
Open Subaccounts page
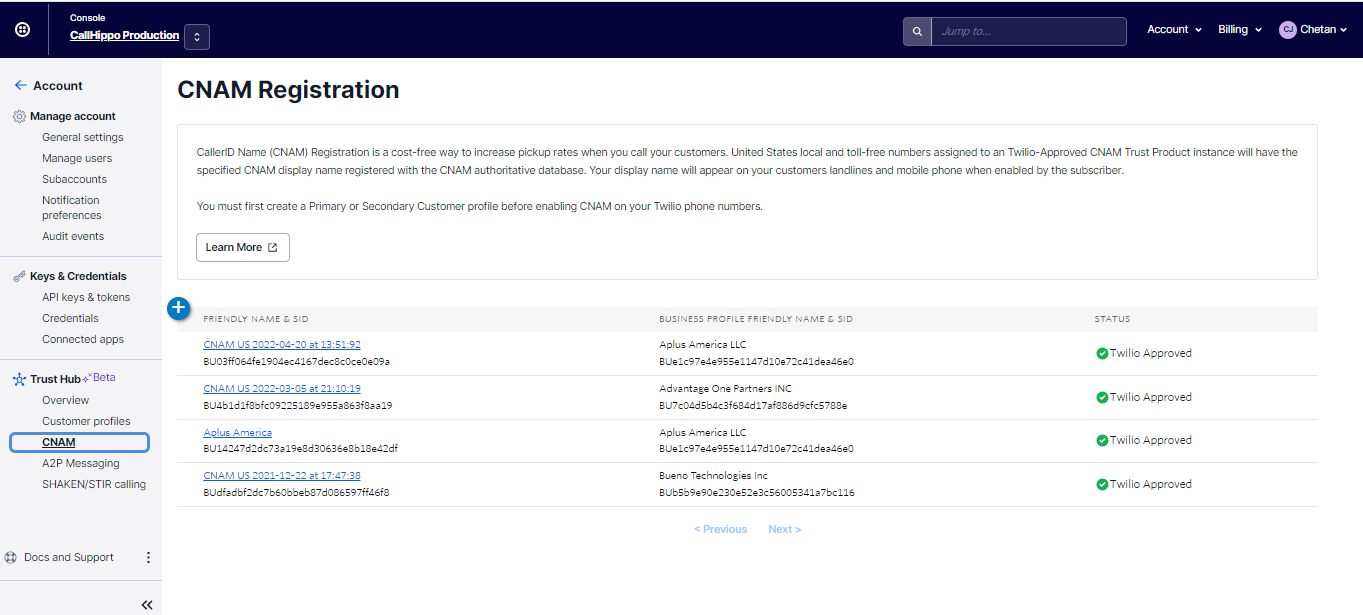click(x=74, y=179)
